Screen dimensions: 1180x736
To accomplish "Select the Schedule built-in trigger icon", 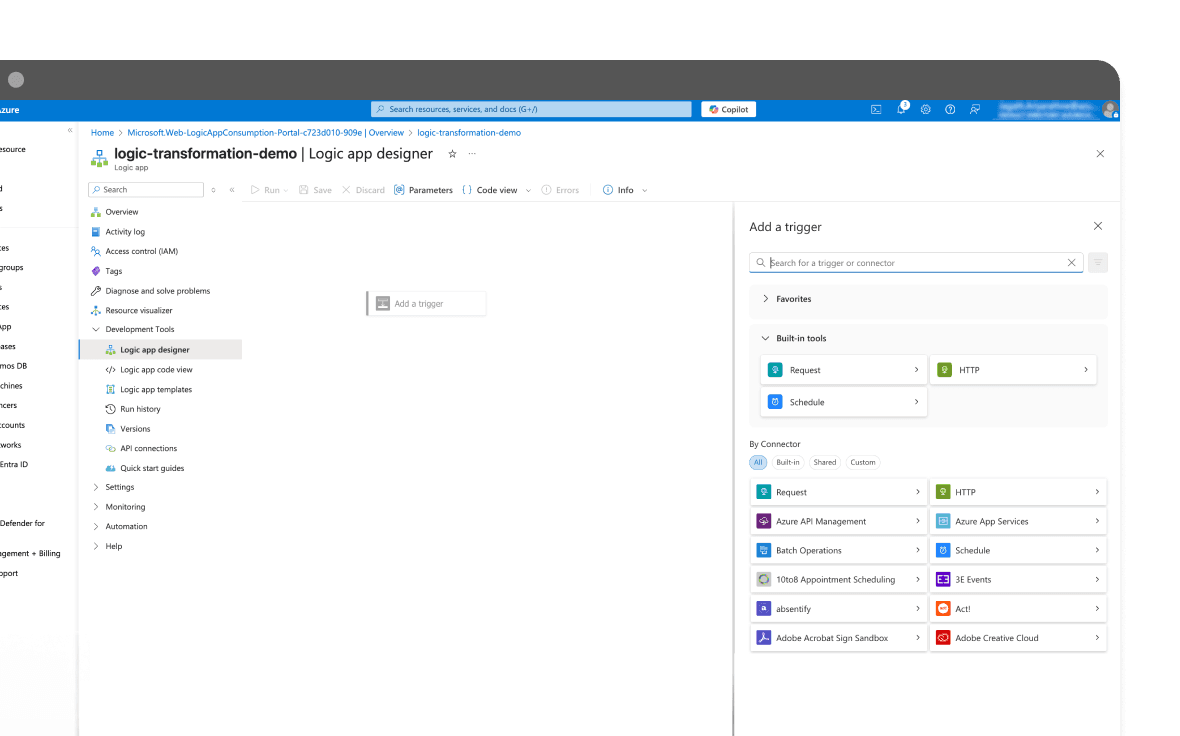I will (x=775, y=402).
